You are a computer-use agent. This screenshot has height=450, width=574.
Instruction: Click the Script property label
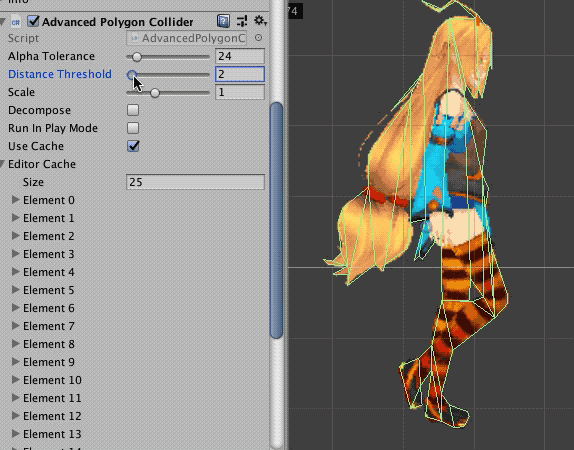pyautogui.click(x=23, y=38)
